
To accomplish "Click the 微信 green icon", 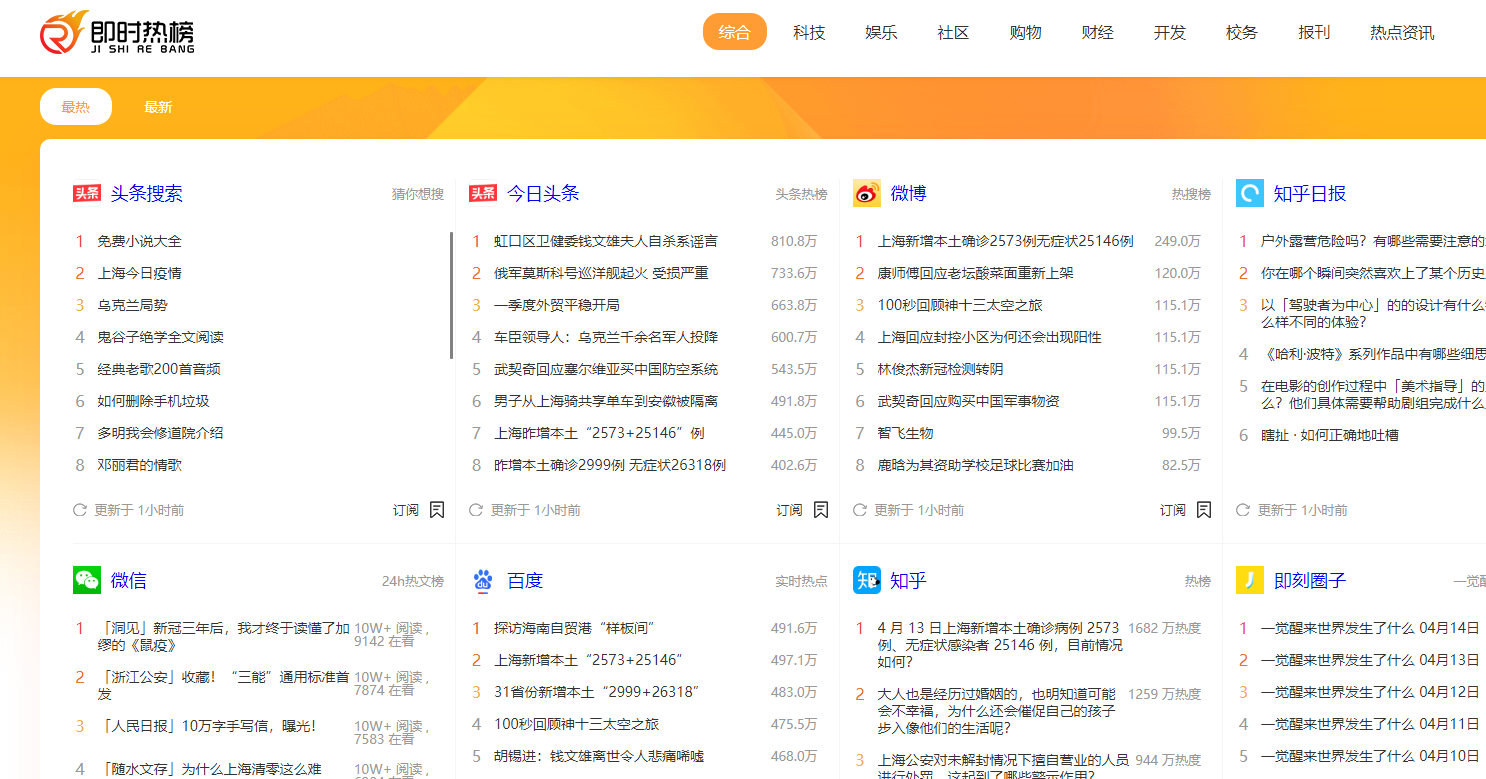I will (87, 580).
